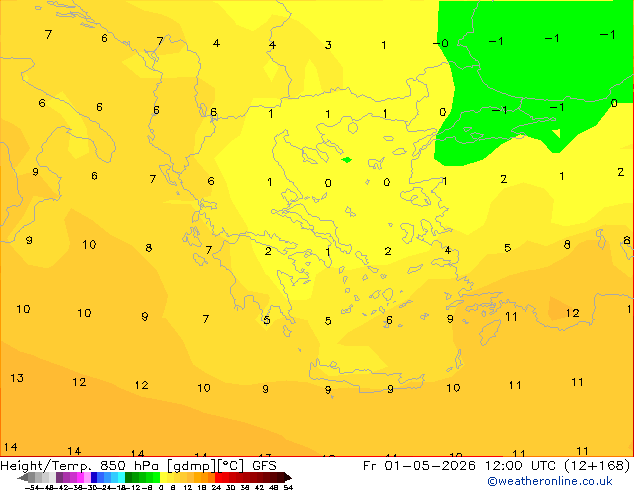Click the chart title 'Height/Temp. 850 hPa' text
The image size is (634, 490).
tap(79, 466)
